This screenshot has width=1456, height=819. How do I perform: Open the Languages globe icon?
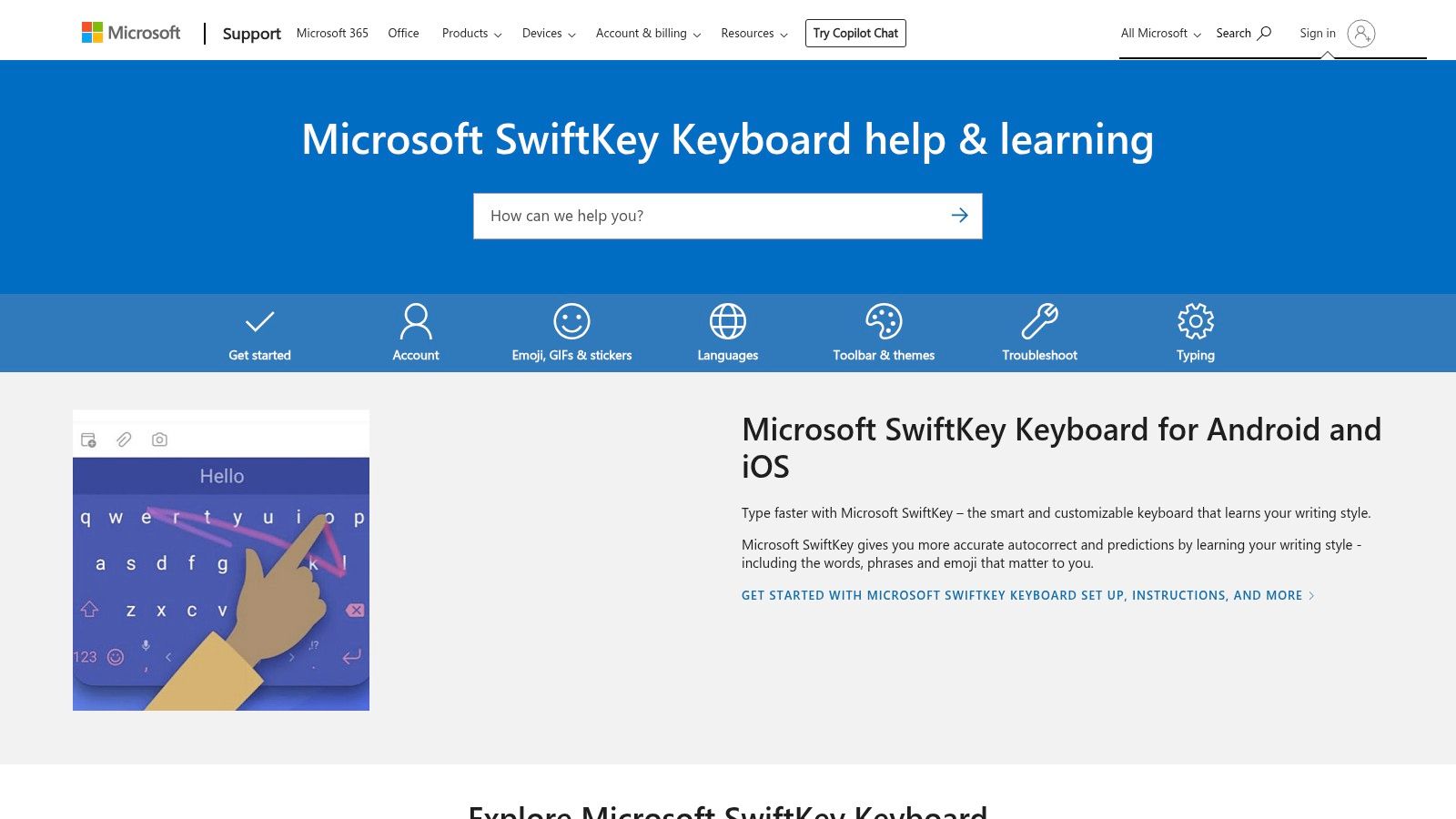(728, 321)
